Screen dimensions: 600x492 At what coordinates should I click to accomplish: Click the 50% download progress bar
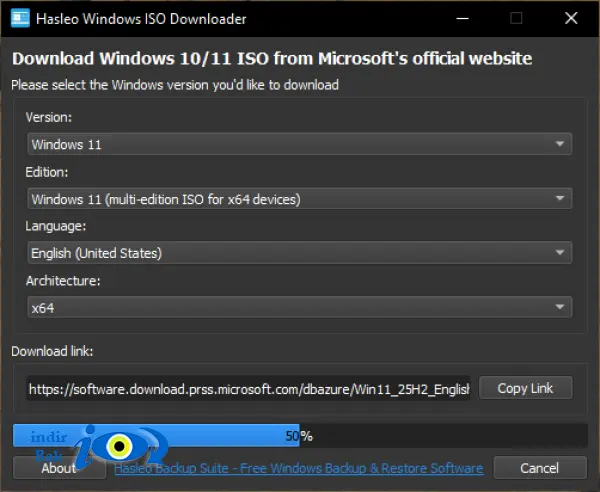(x=300, y=435)
